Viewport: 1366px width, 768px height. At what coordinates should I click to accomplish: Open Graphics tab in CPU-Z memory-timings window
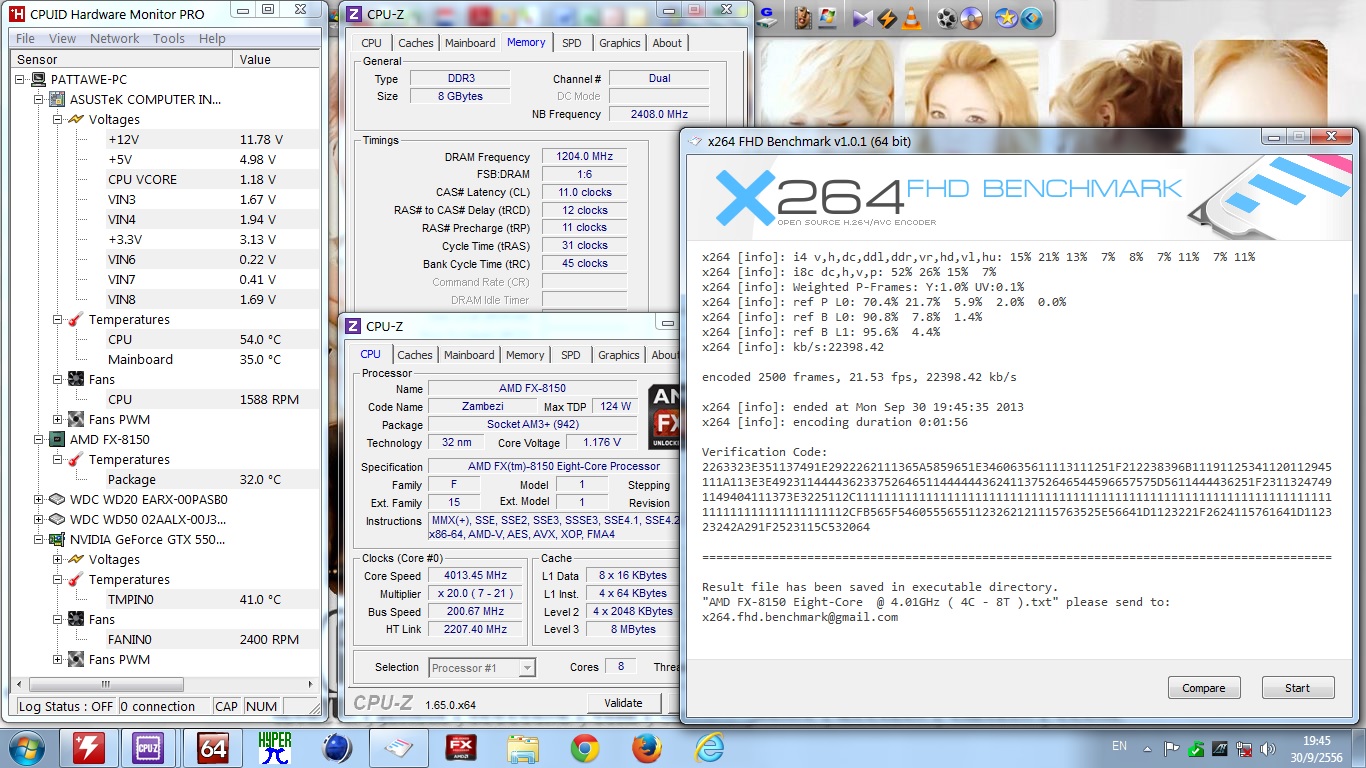620,43
